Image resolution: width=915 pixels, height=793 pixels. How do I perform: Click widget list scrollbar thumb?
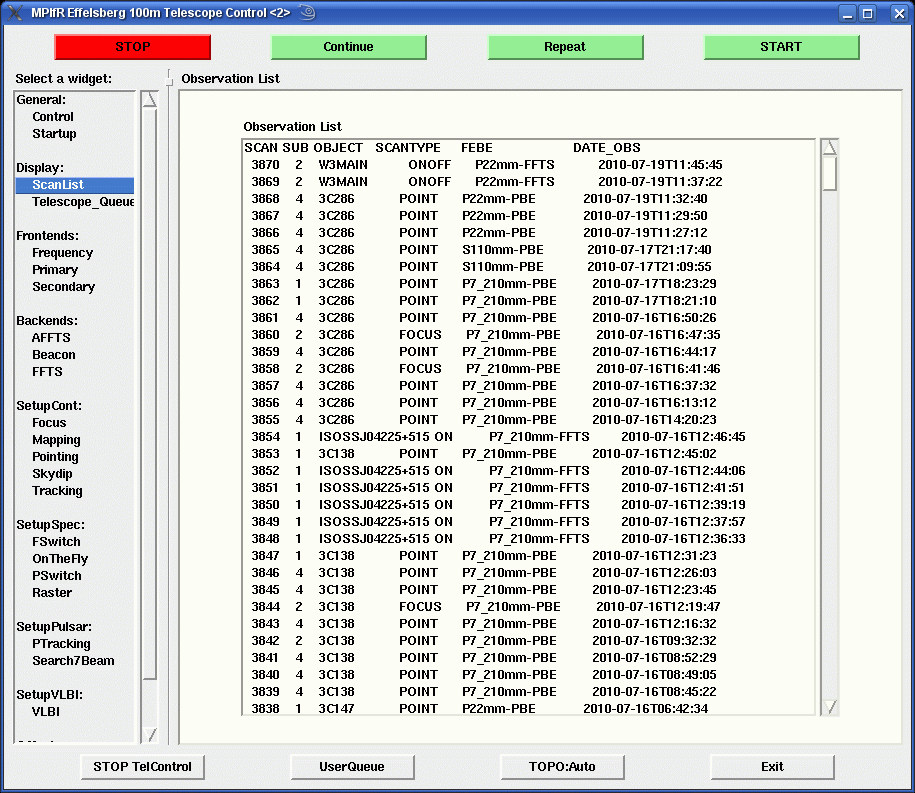150,394
